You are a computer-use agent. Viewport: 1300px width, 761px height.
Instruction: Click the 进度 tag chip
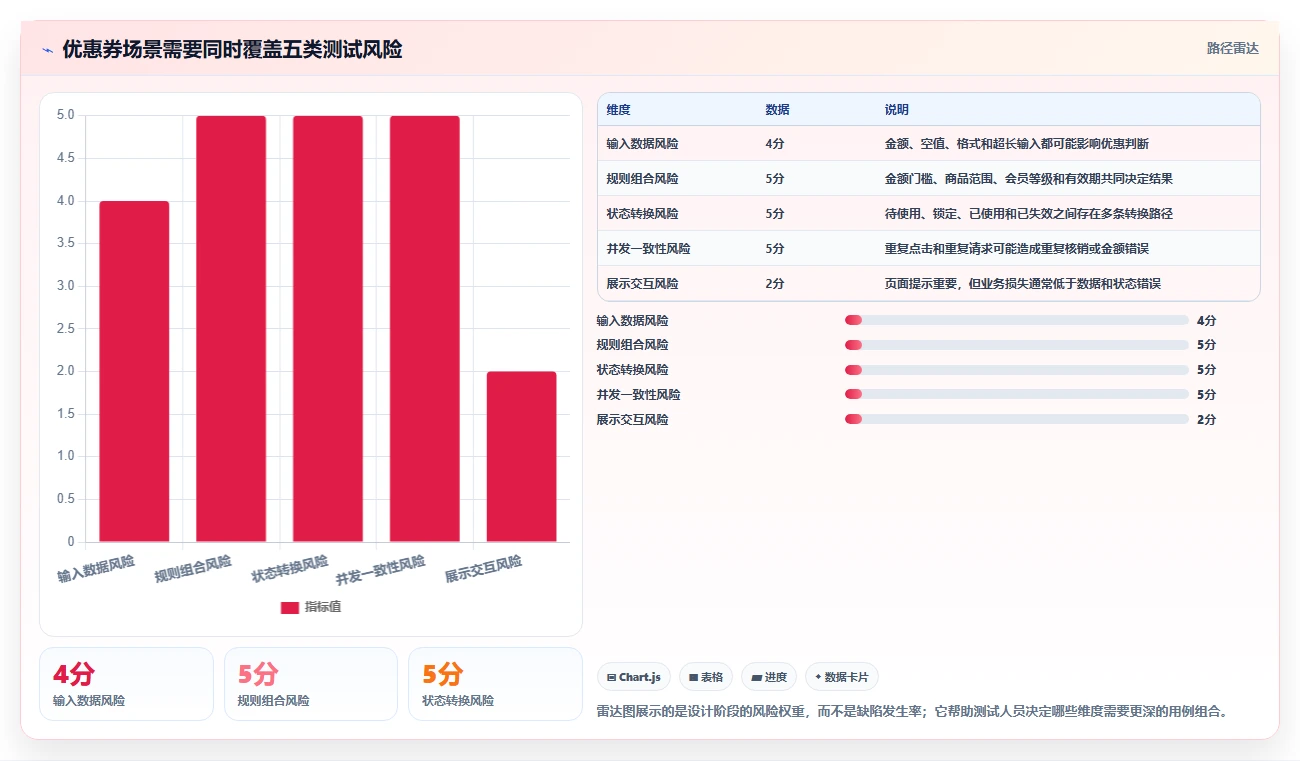tap(769, 677)
